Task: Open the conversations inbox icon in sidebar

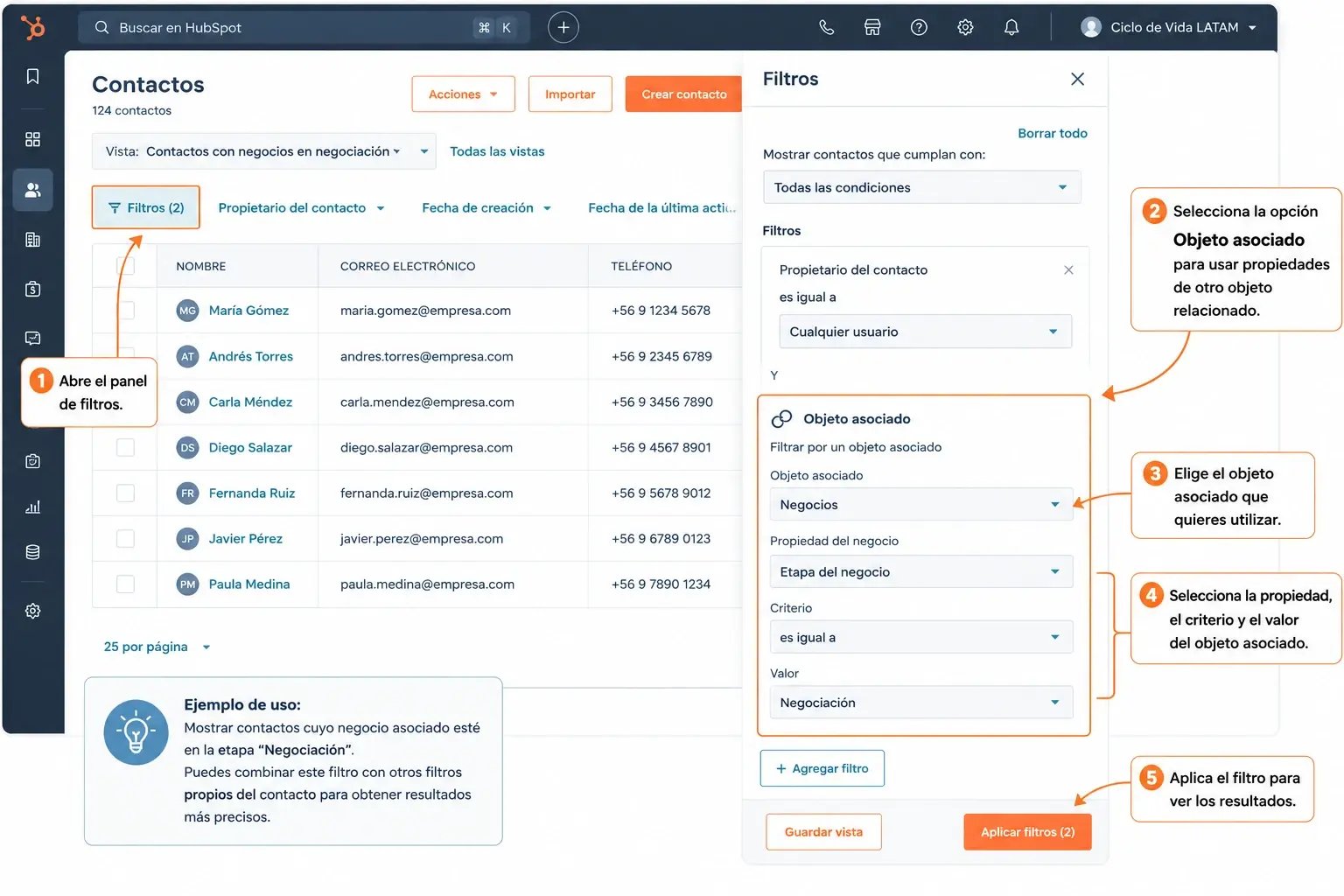Action: [32, 338]
